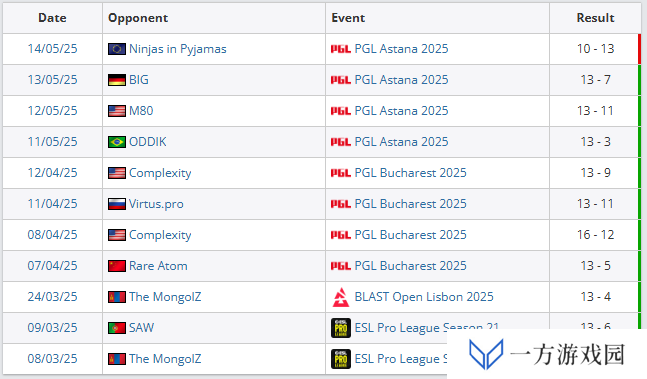Click the 16 - 12 result cell
Image resolution: width=647 pixels, height=379 pixels.
(595, 235)
